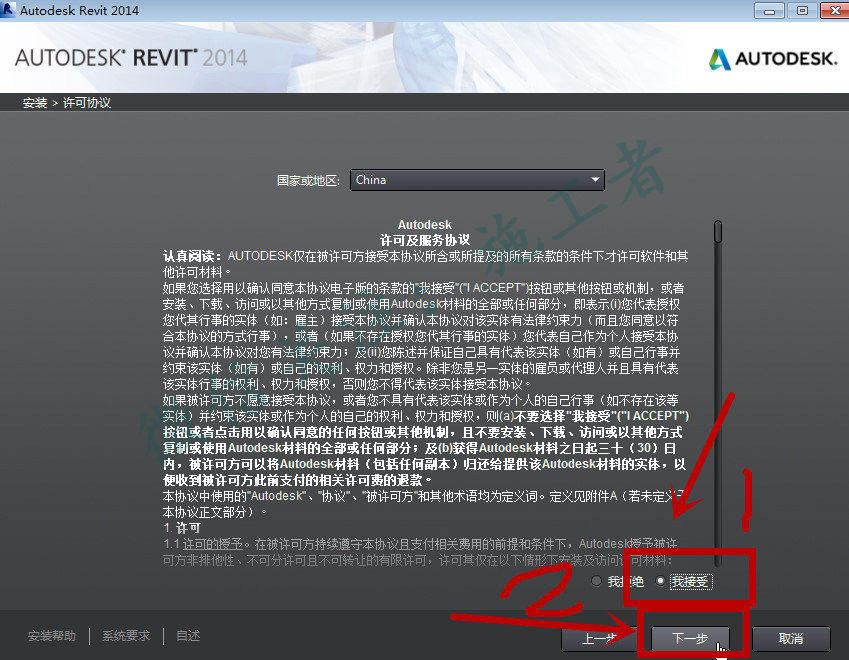The height and width of the screenshot is (660, 849).
Task: Click the 安装 breadcrumb item
Action: (x=35, y=103)
